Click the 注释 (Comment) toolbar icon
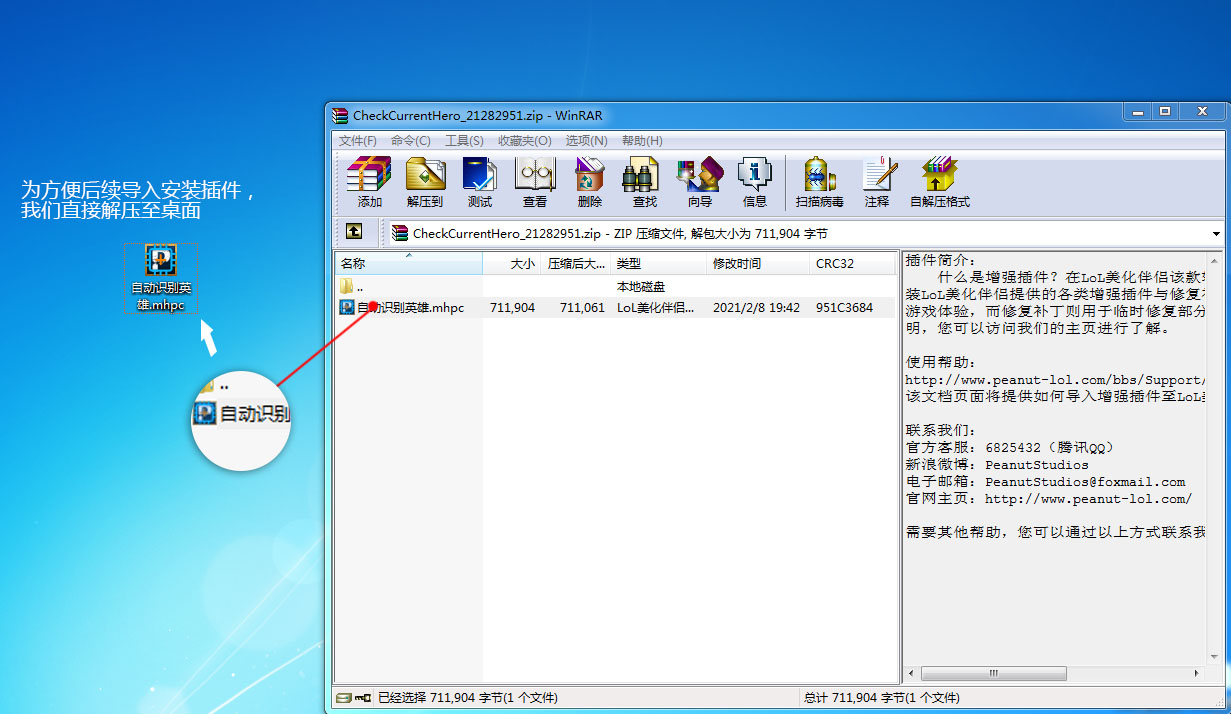The height and width of the screenshot is (714, 1231). pos(877,182)
